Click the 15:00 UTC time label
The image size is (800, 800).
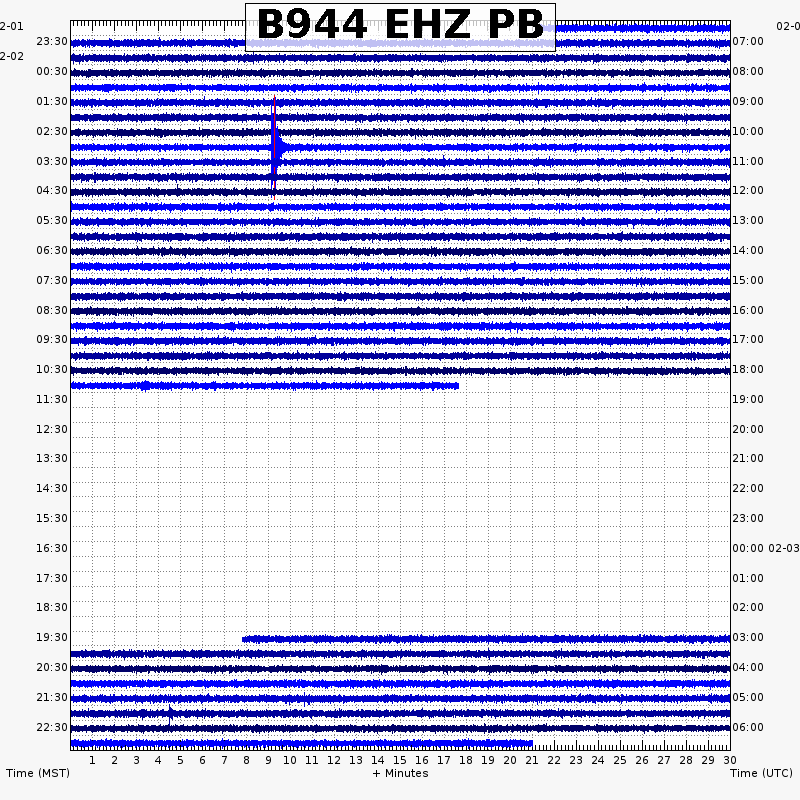[748, 281]
